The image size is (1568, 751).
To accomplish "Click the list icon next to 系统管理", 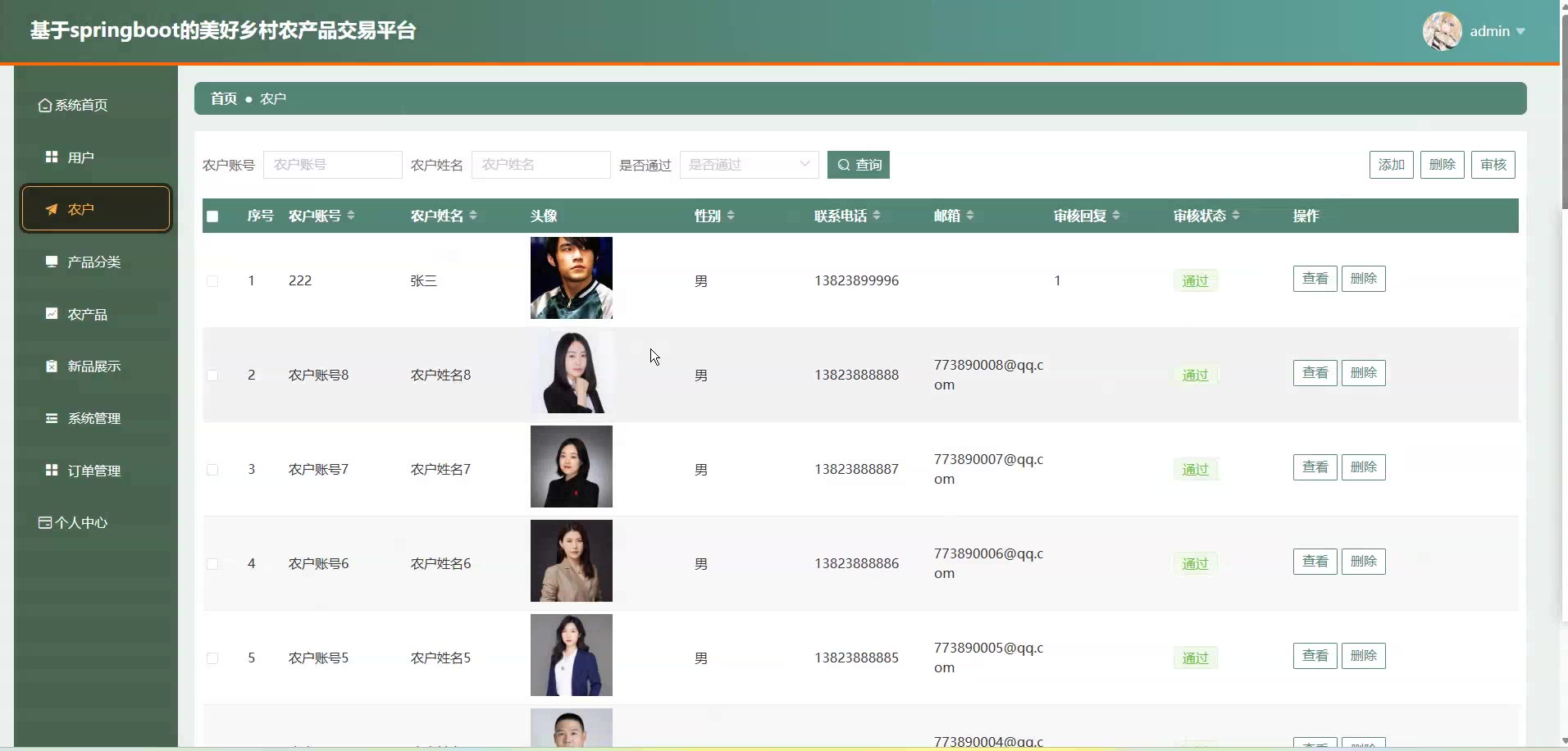I will pyautogui.click(x=52, y=418).
